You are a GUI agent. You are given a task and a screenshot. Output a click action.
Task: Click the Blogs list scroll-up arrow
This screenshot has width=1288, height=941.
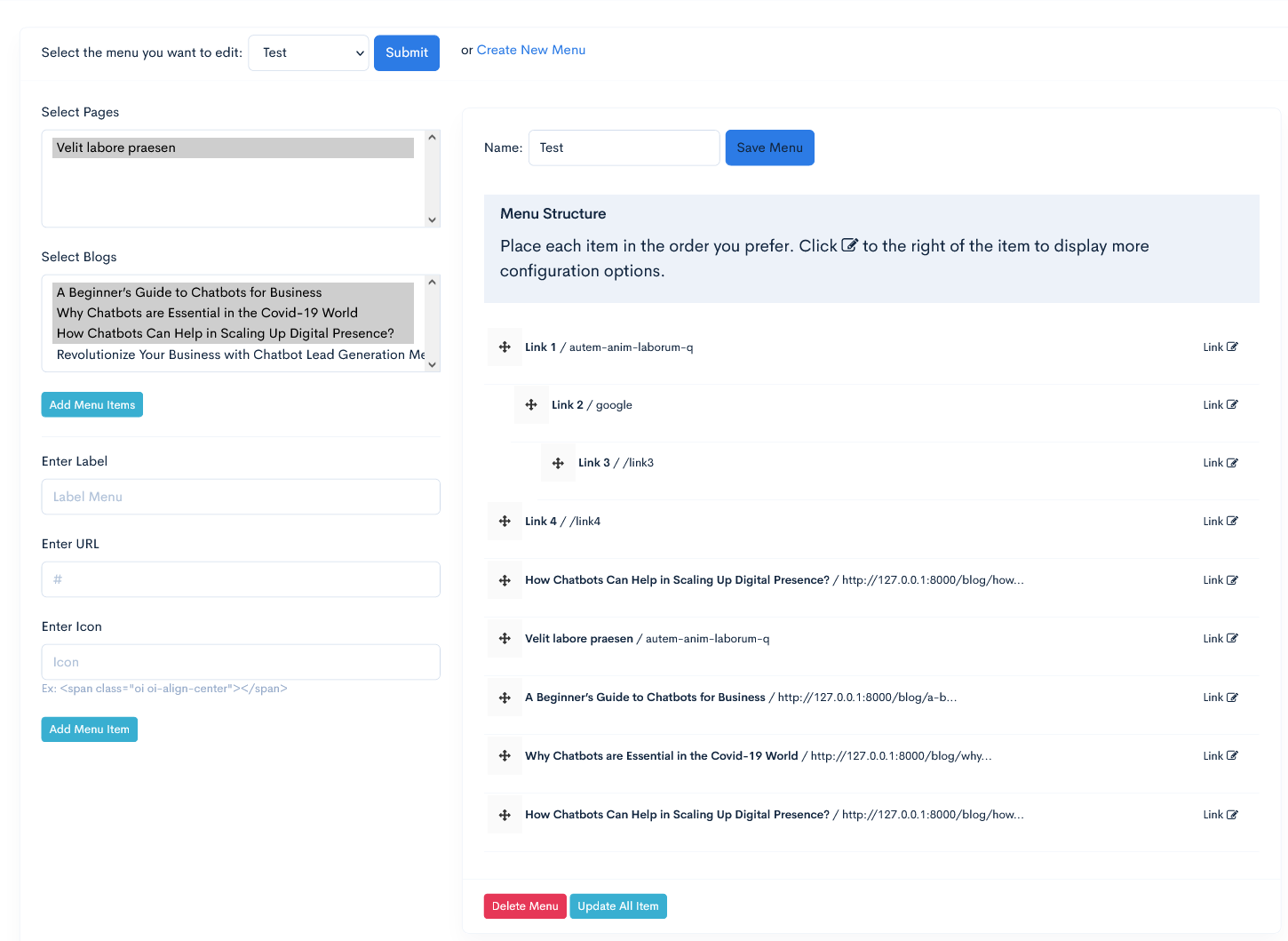[x=433, y=282]
